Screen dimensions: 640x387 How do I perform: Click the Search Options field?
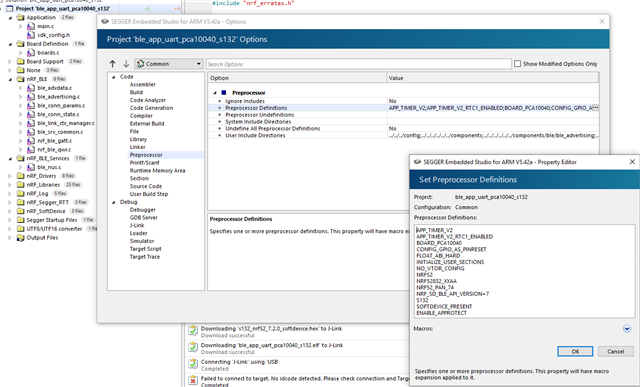pyautogui.click(x=358, y=64)
